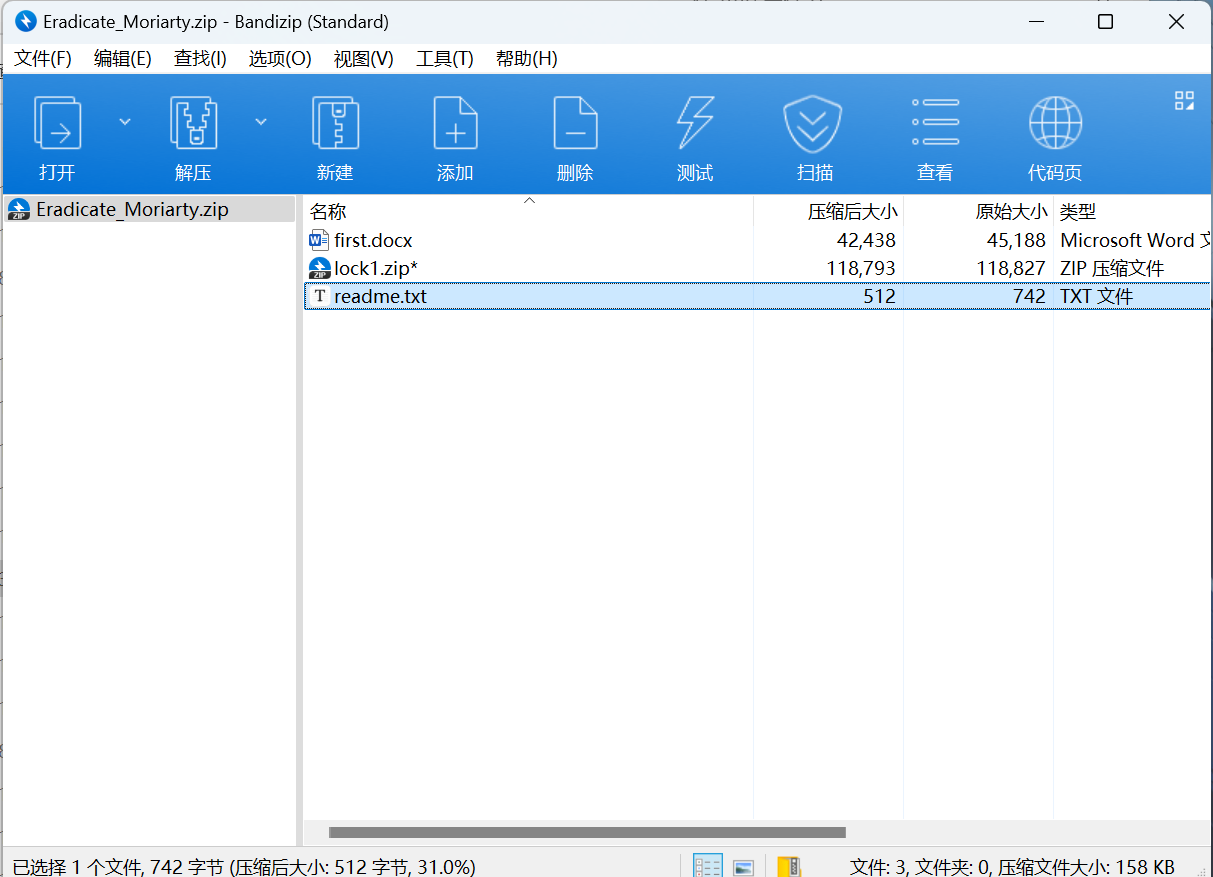Click the 新建 (New archive) toolbar icon
1213x877 pixels.
click(335, 123)
